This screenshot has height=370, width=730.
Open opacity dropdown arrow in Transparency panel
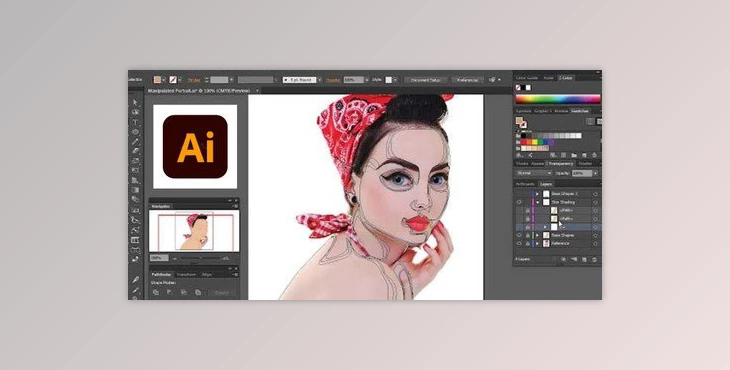595,173
